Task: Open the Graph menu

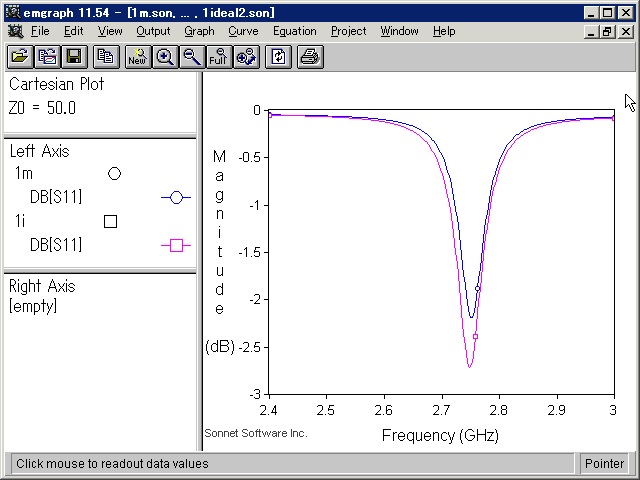Action: 199,31
